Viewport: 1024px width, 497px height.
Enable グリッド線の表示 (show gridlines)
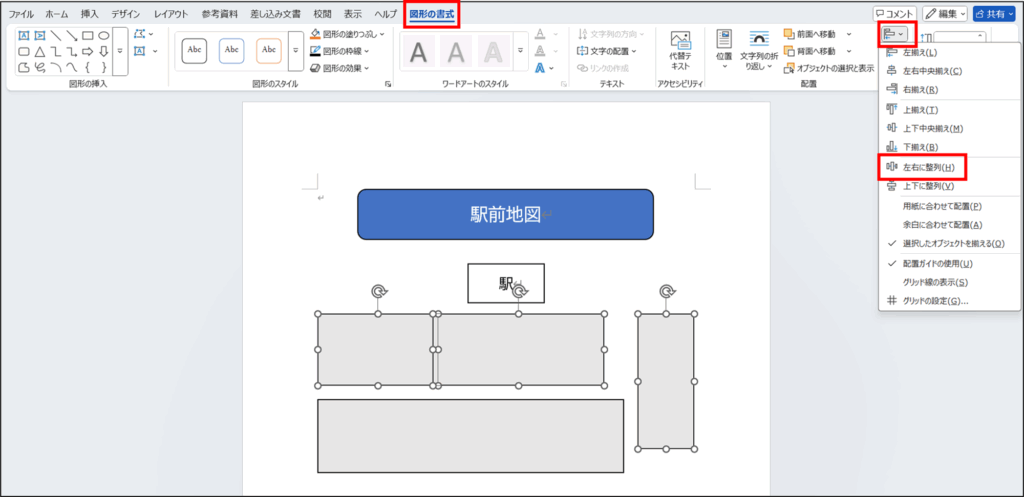(934, 283)
